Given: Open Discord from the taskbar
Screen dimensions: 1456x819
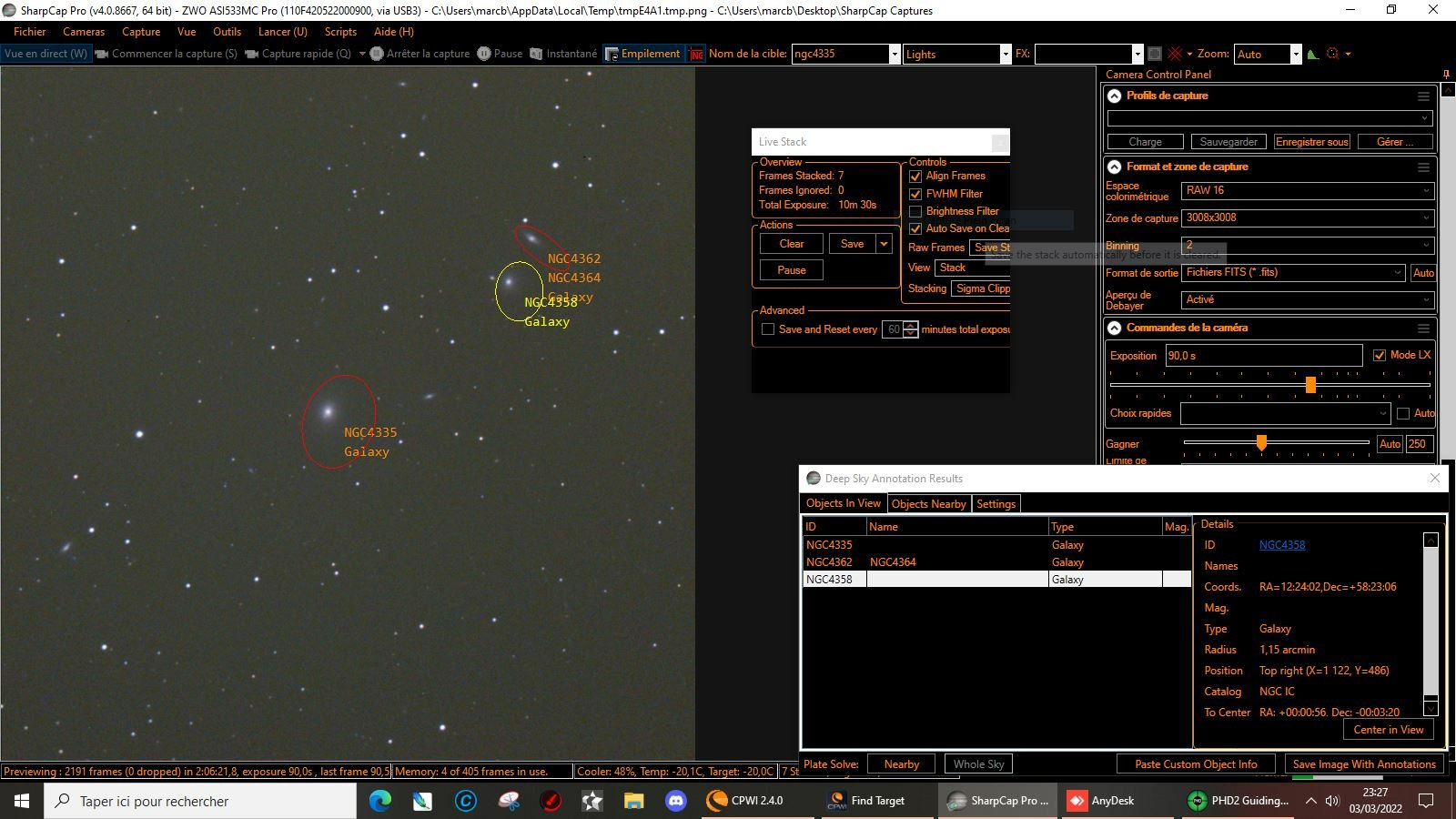Looking at the screenshot, I should click(676, 801).
